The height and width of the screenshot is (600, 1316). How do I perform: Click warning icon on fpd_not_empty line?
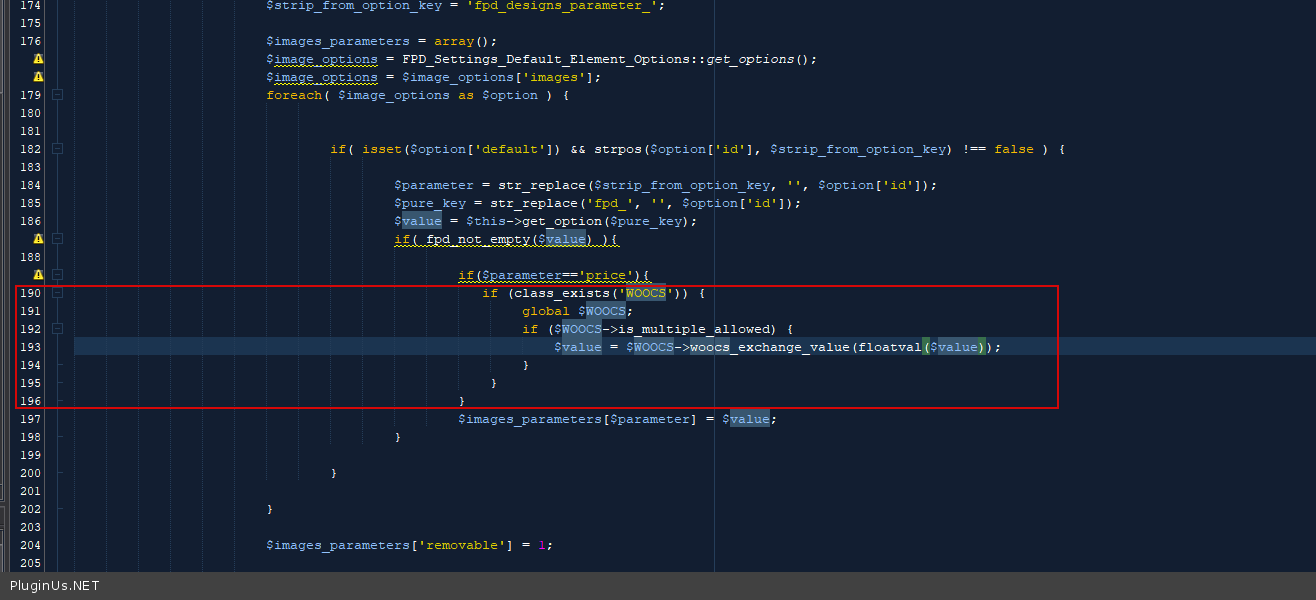coord(38,239)
